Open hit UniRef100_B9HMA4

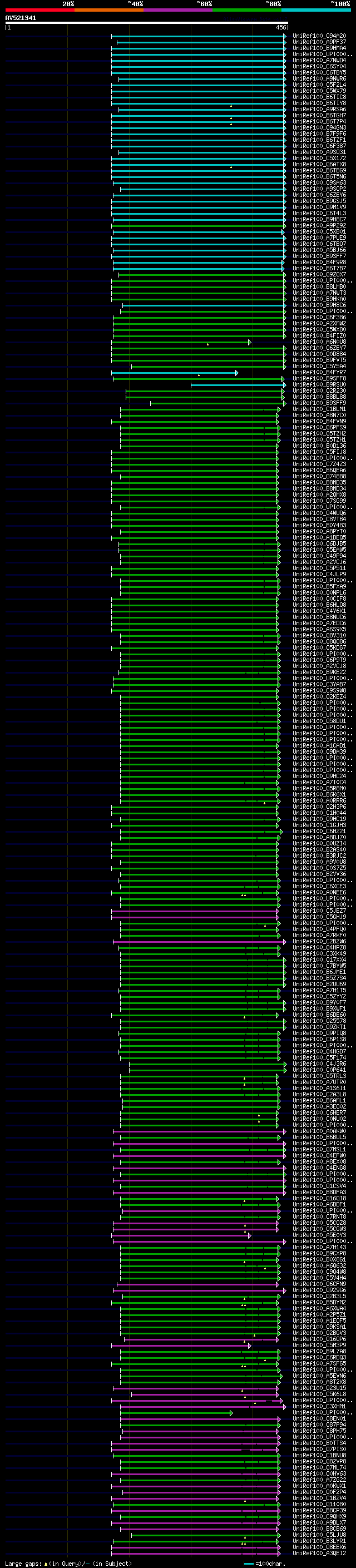tap(319, 48)
